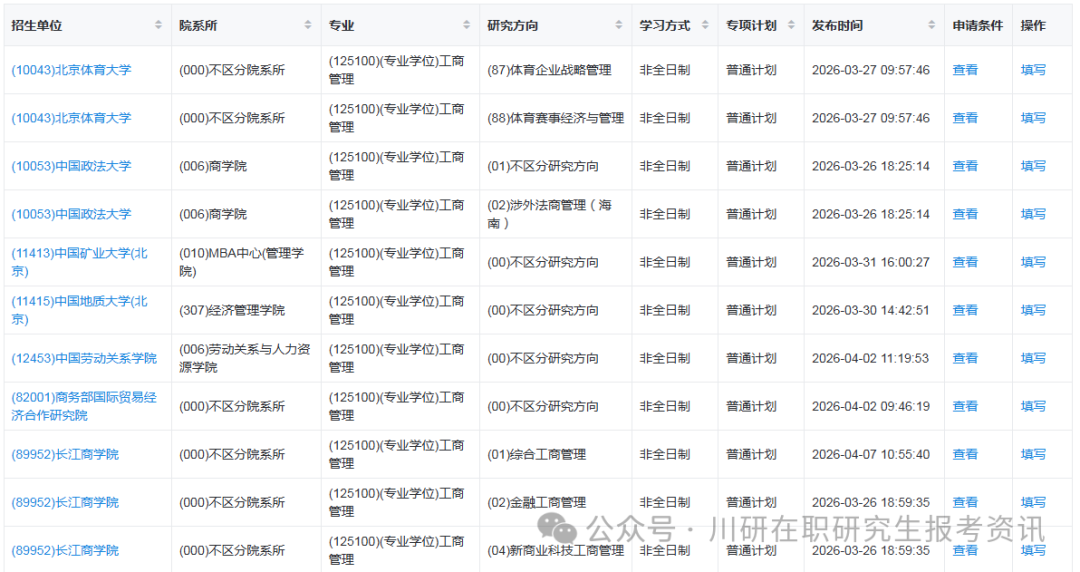
Task: Sort by the 招生单位 column arrows
Action: pos(158,25)
